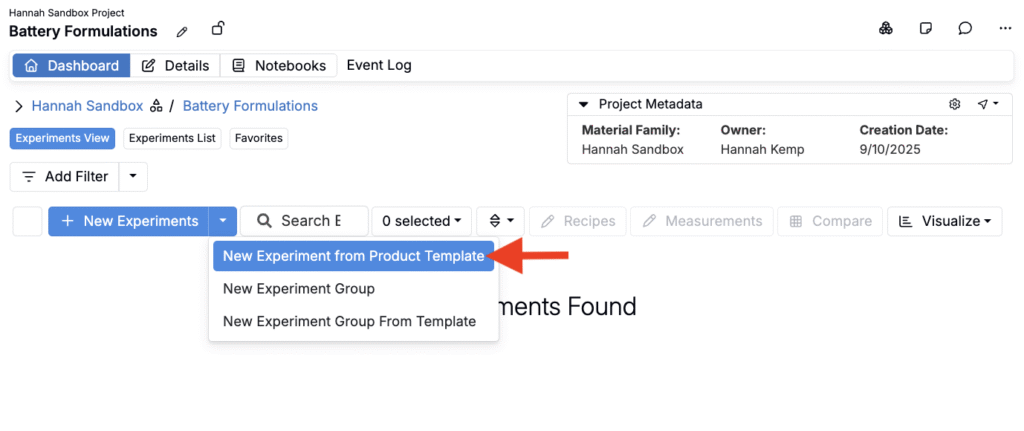Open the comments speech bubble icon
The width and height of the screenshot is (1024, 431).
coord(965,29)
